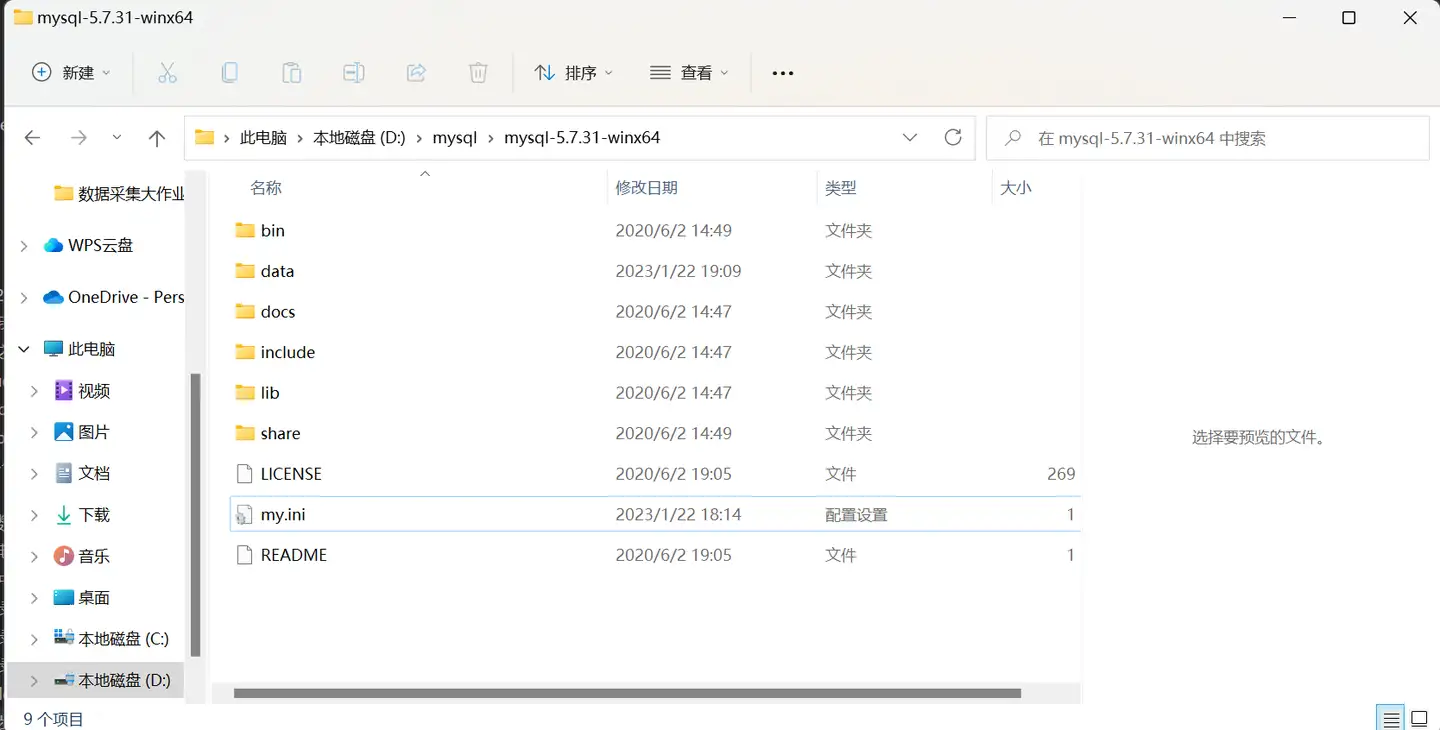Open recent locations dropdown chevron

pos(117,138)
